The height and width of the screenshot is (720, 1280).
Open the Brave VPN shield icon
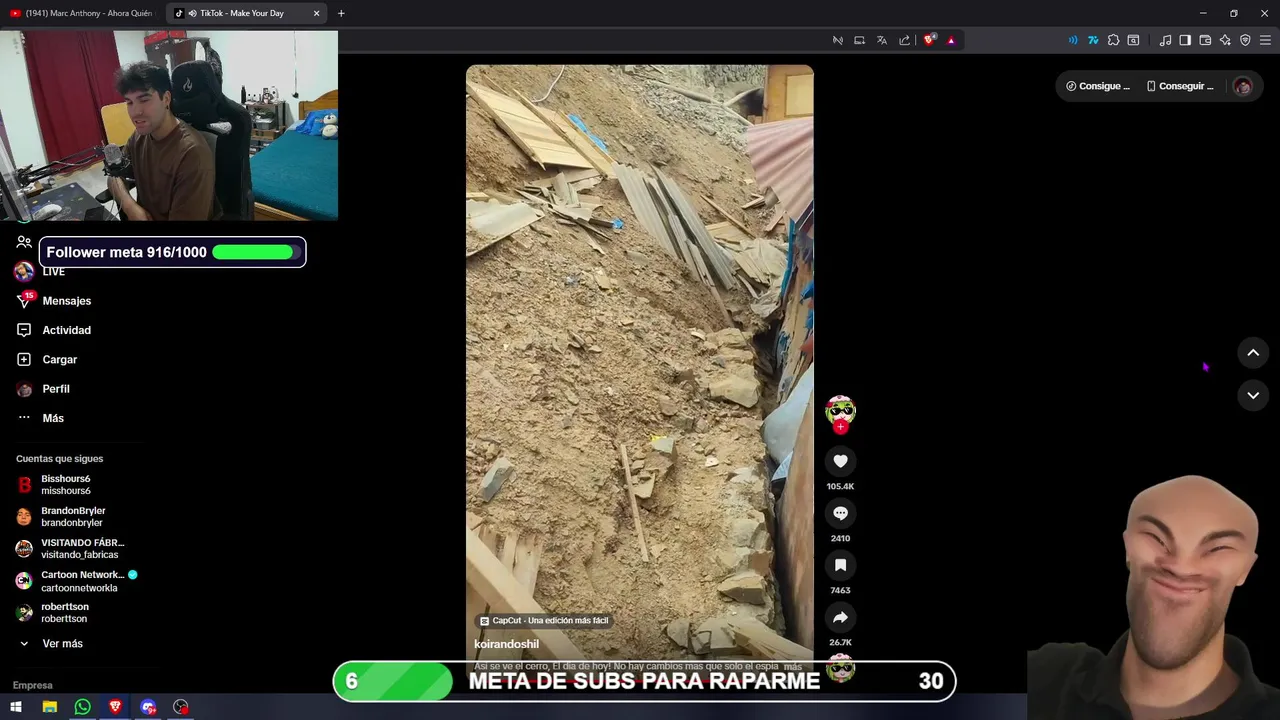[1245, 40]
